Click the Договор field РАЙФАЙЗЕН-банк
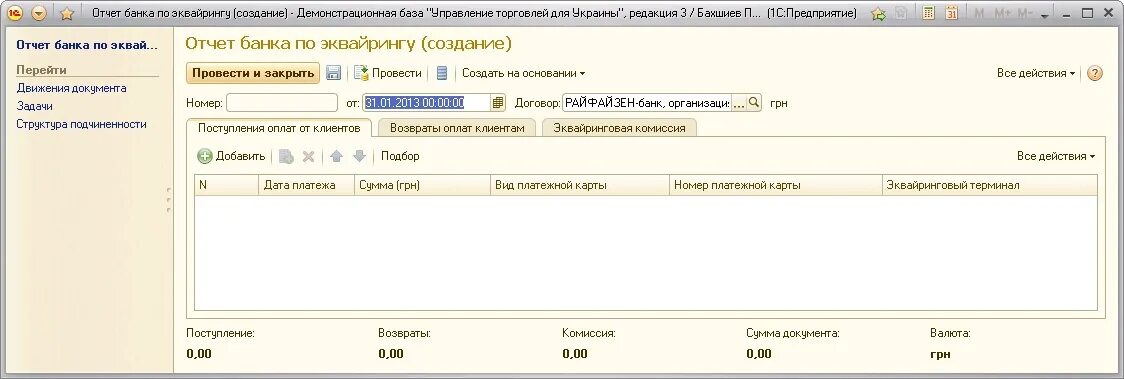The height and width of the screenshot is (379, 1124). click(x=647, y=103)
